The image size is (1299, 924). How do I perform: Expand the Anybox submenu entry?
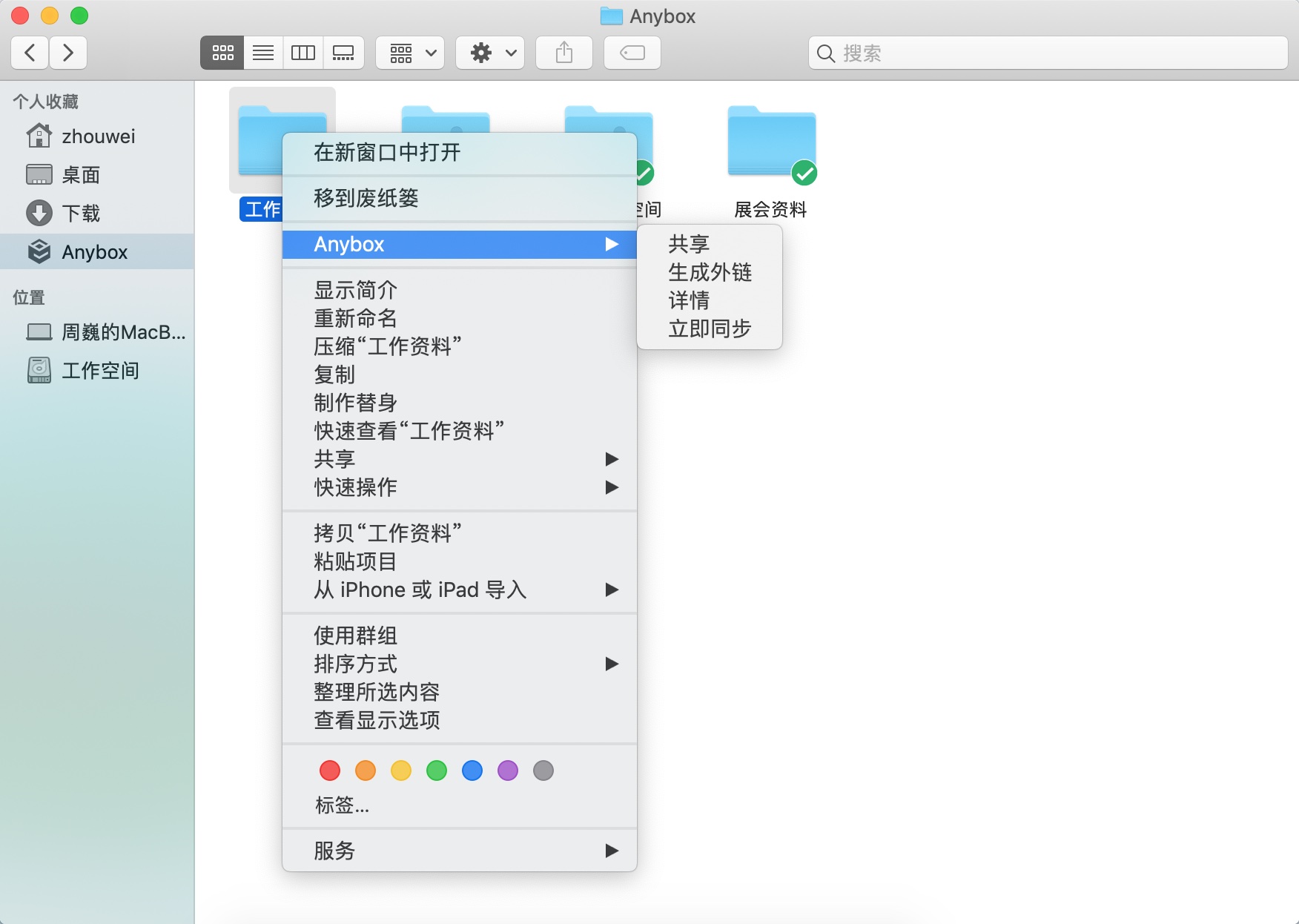coord(460,244)
